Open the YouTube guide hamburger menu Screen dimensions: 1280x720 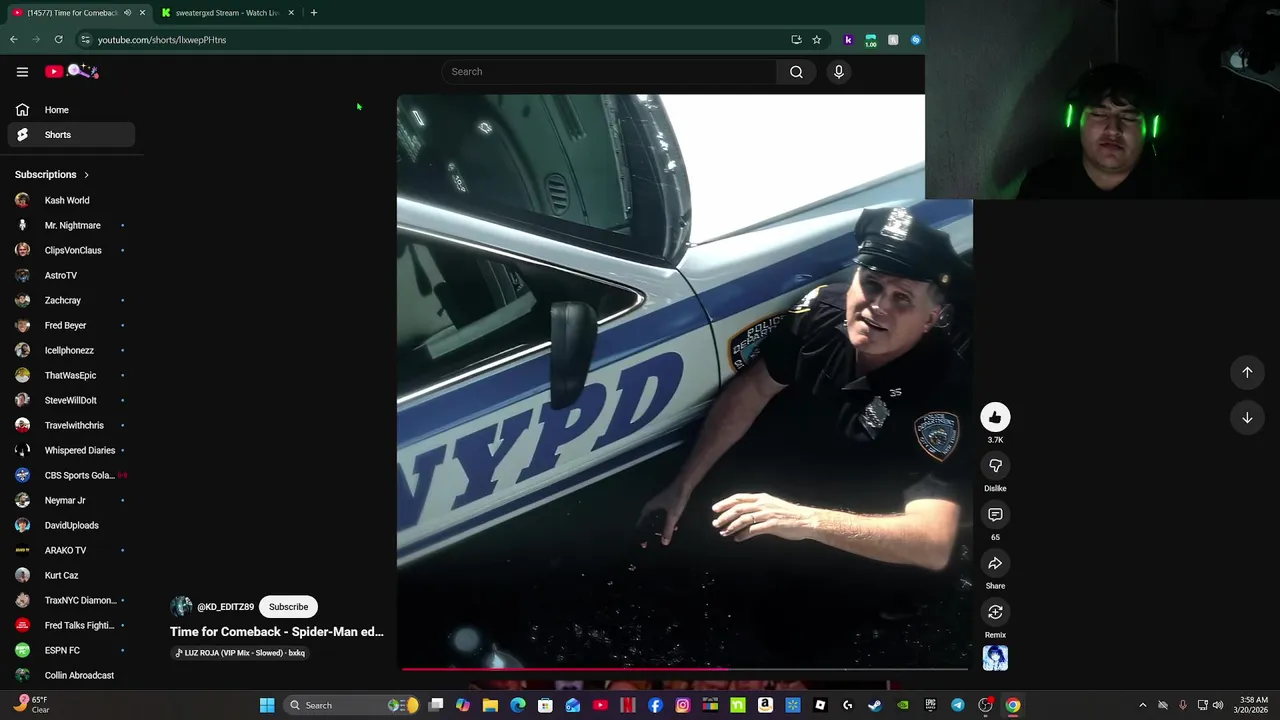pyautogui.click(x=22, y=71)
